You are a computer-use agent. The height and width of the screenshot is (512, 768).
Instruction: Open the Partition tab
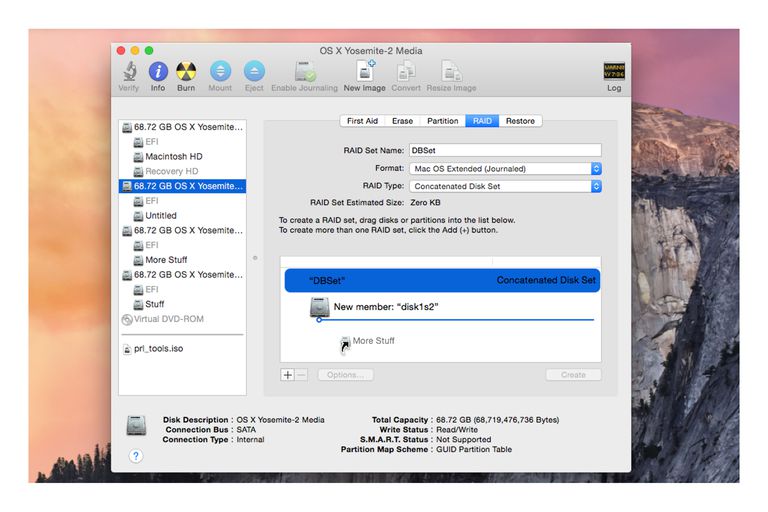[443, 121]
